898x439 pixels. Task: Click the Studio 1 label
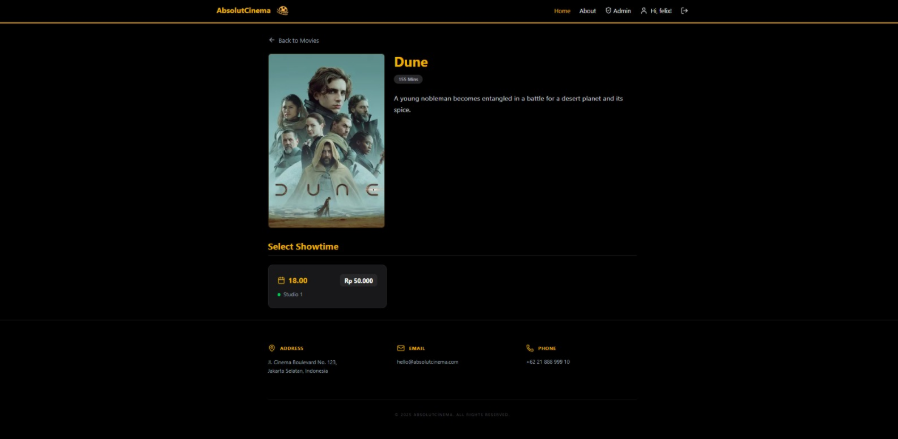[x=293, y=295]
